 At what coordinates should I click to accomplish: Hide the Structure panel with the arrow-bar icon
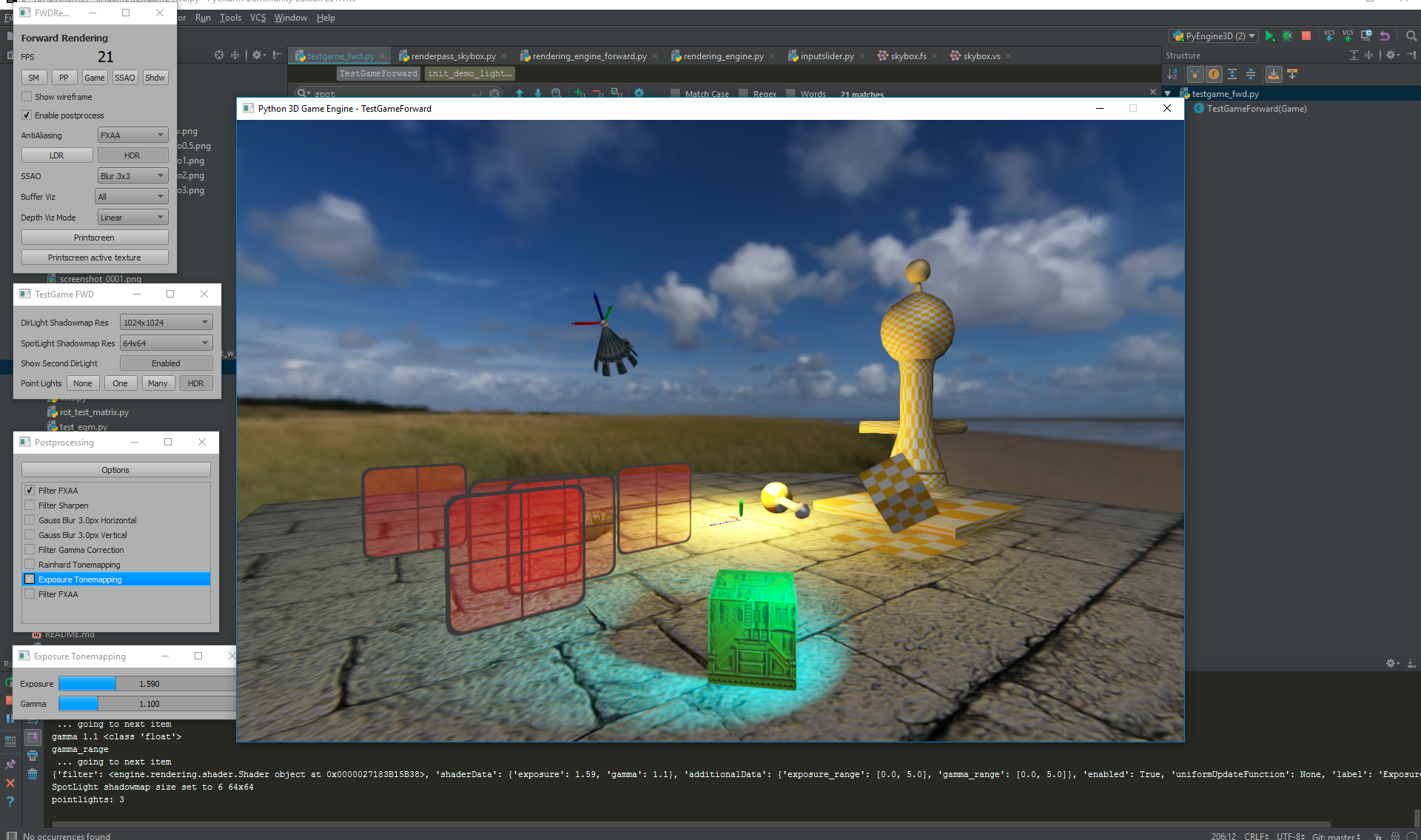[x=1411, y=56]
